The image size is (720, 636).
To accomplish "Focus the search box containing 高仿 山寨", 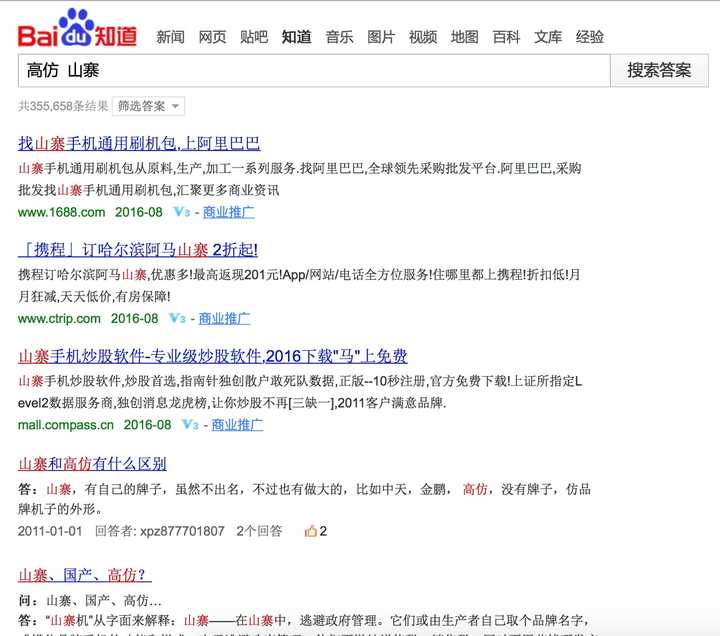I will (x=314, y=70).
